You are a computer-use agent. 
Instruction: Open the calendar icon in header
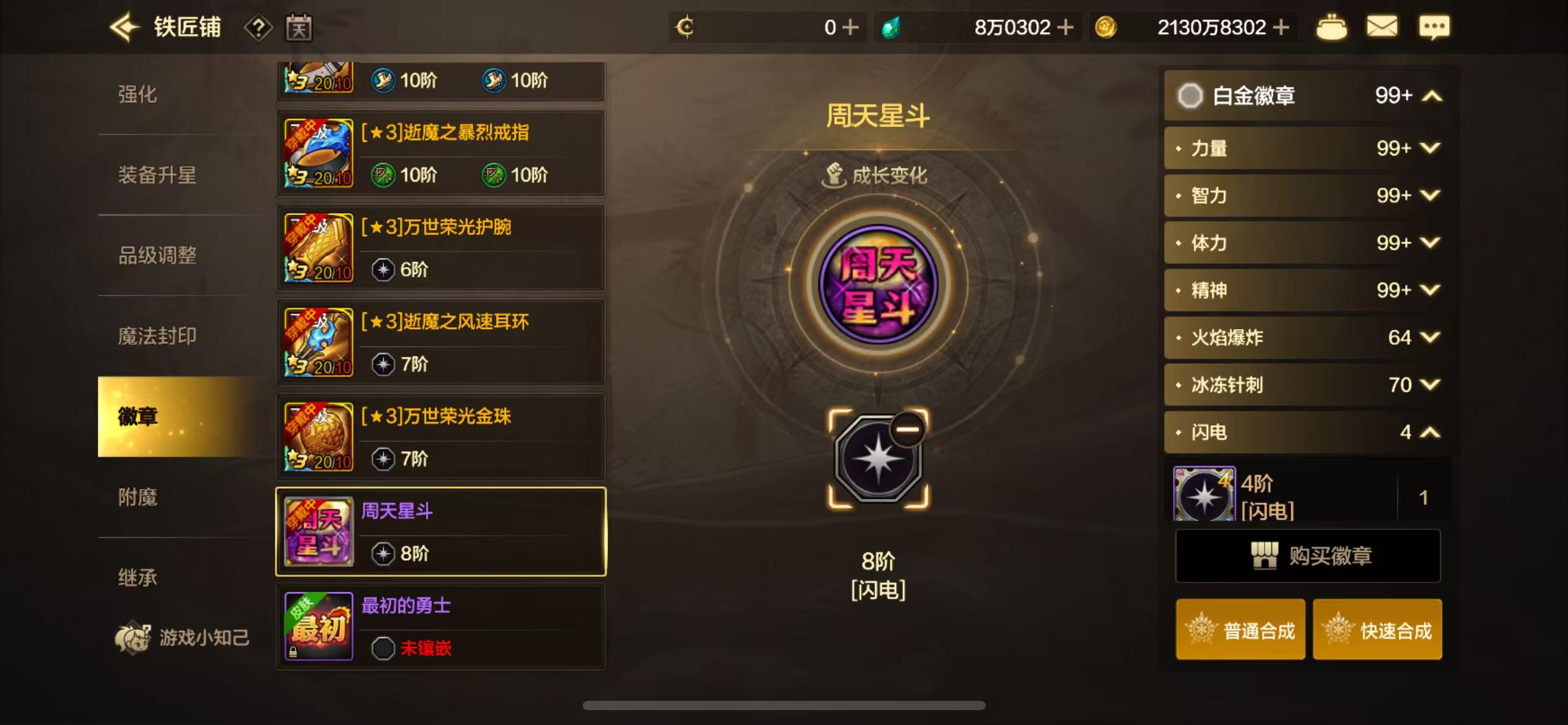coord(298,28)
